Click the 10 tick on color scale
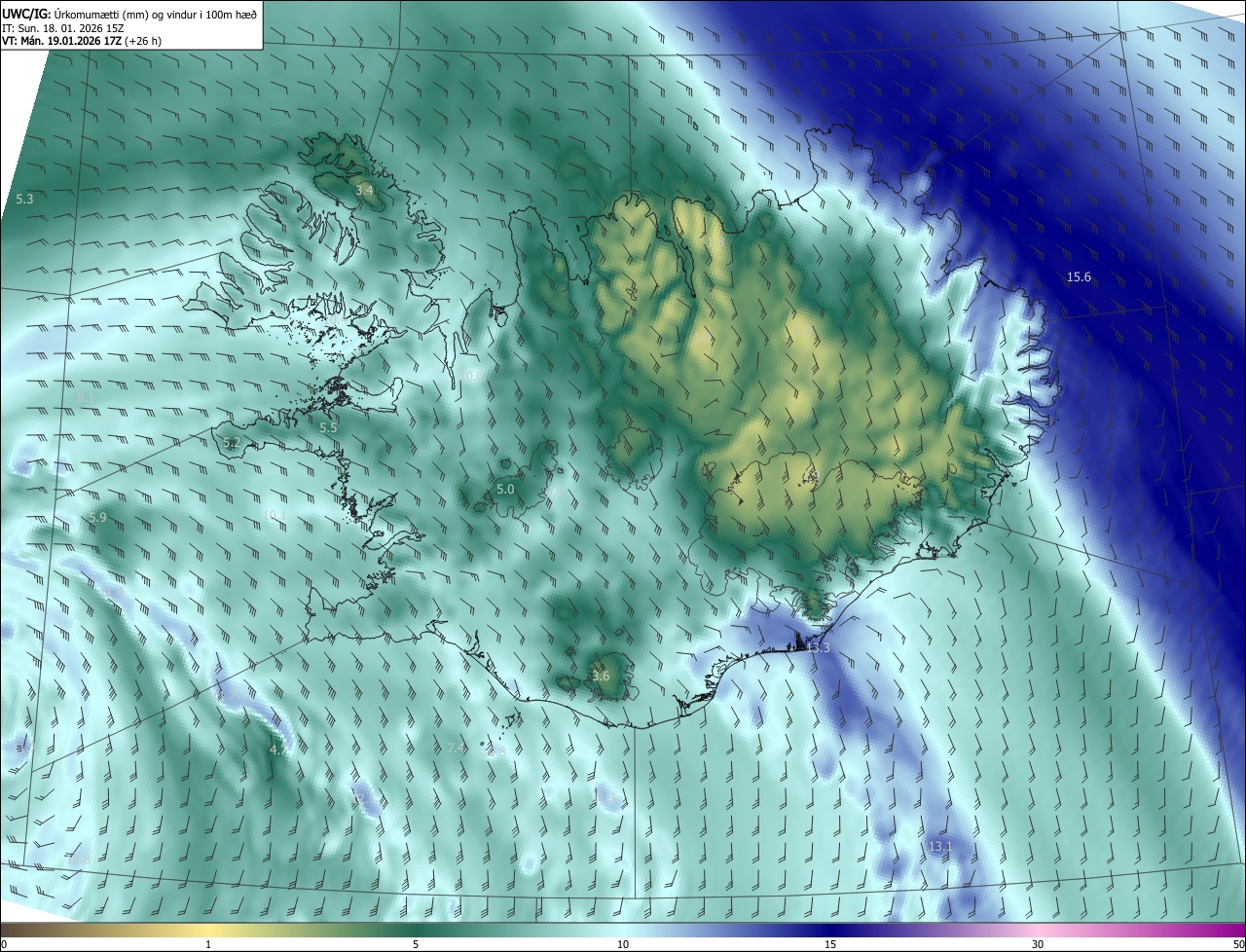The width and height of the screenshot is (1246, 952). coord(623,944)
